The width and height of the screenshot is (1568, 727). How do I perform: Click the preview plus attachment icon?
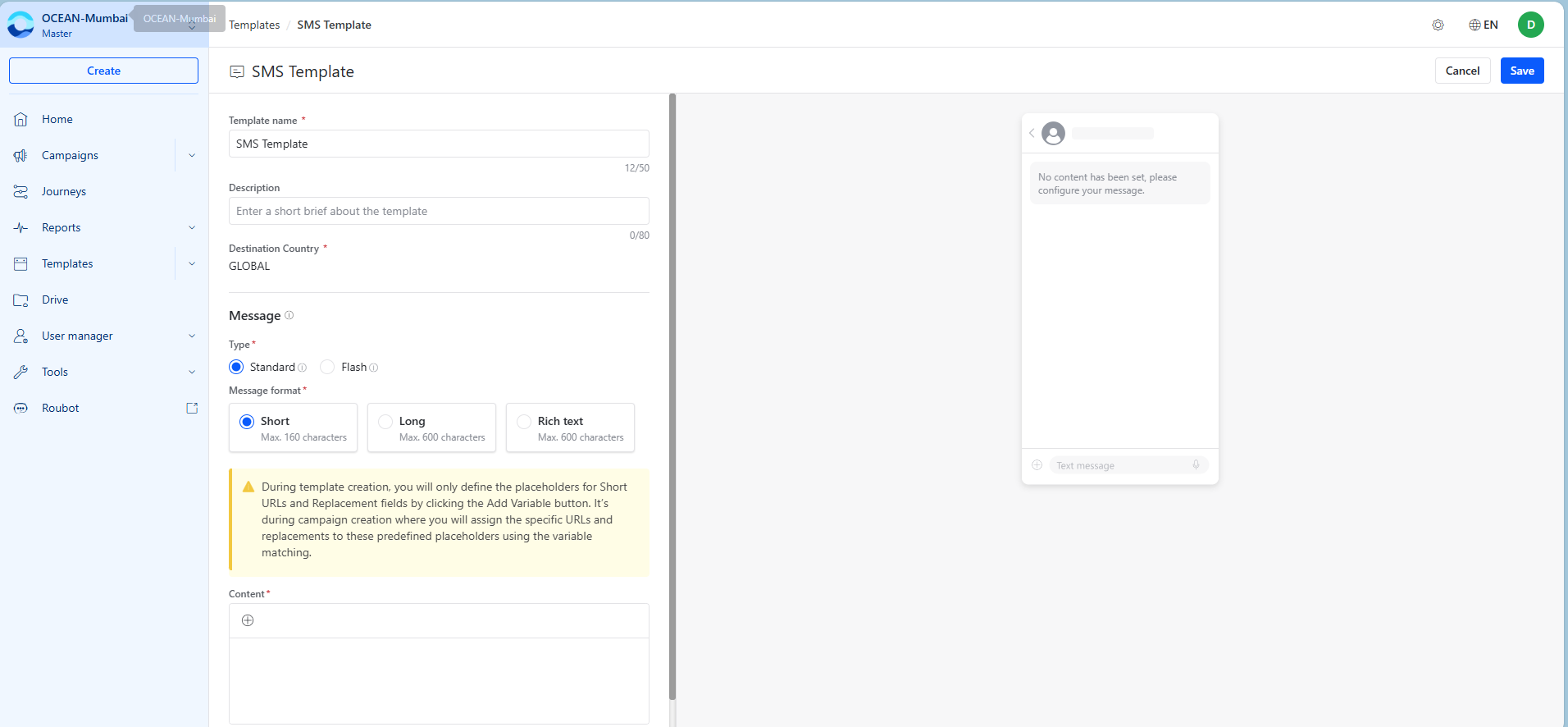pos(1037,465)
